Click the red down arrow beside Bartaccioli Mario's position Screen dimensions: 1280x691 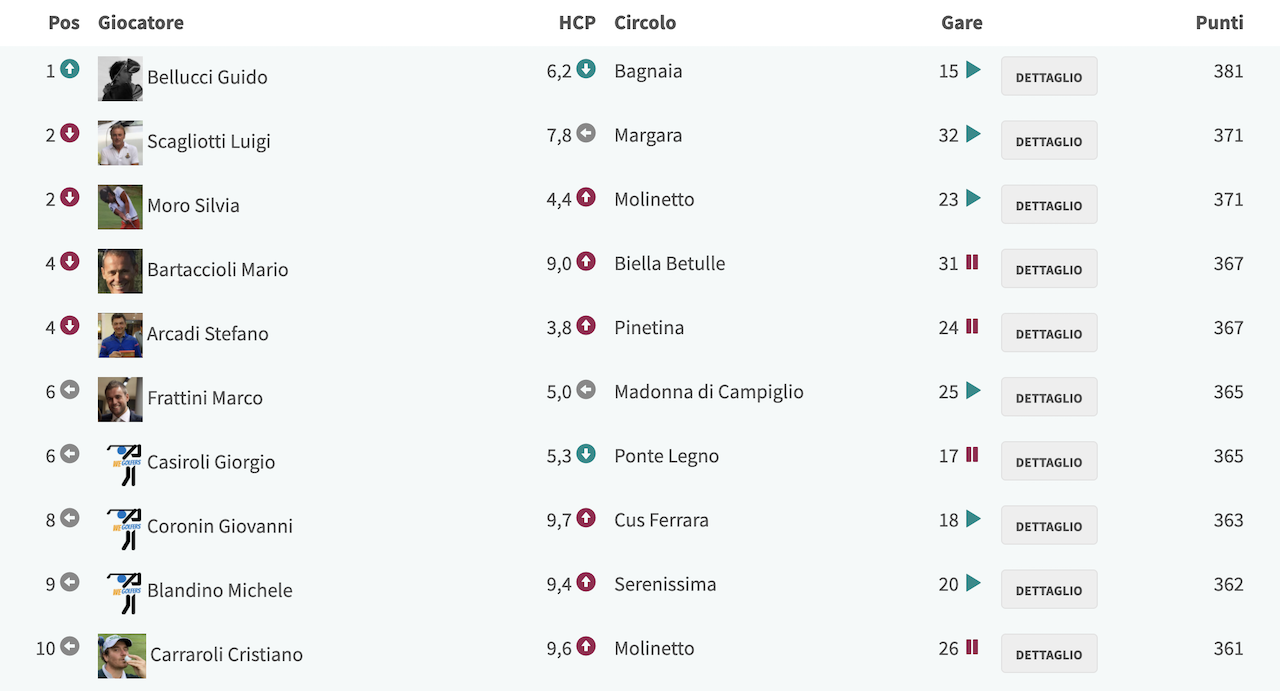click(x=69, y=261)
